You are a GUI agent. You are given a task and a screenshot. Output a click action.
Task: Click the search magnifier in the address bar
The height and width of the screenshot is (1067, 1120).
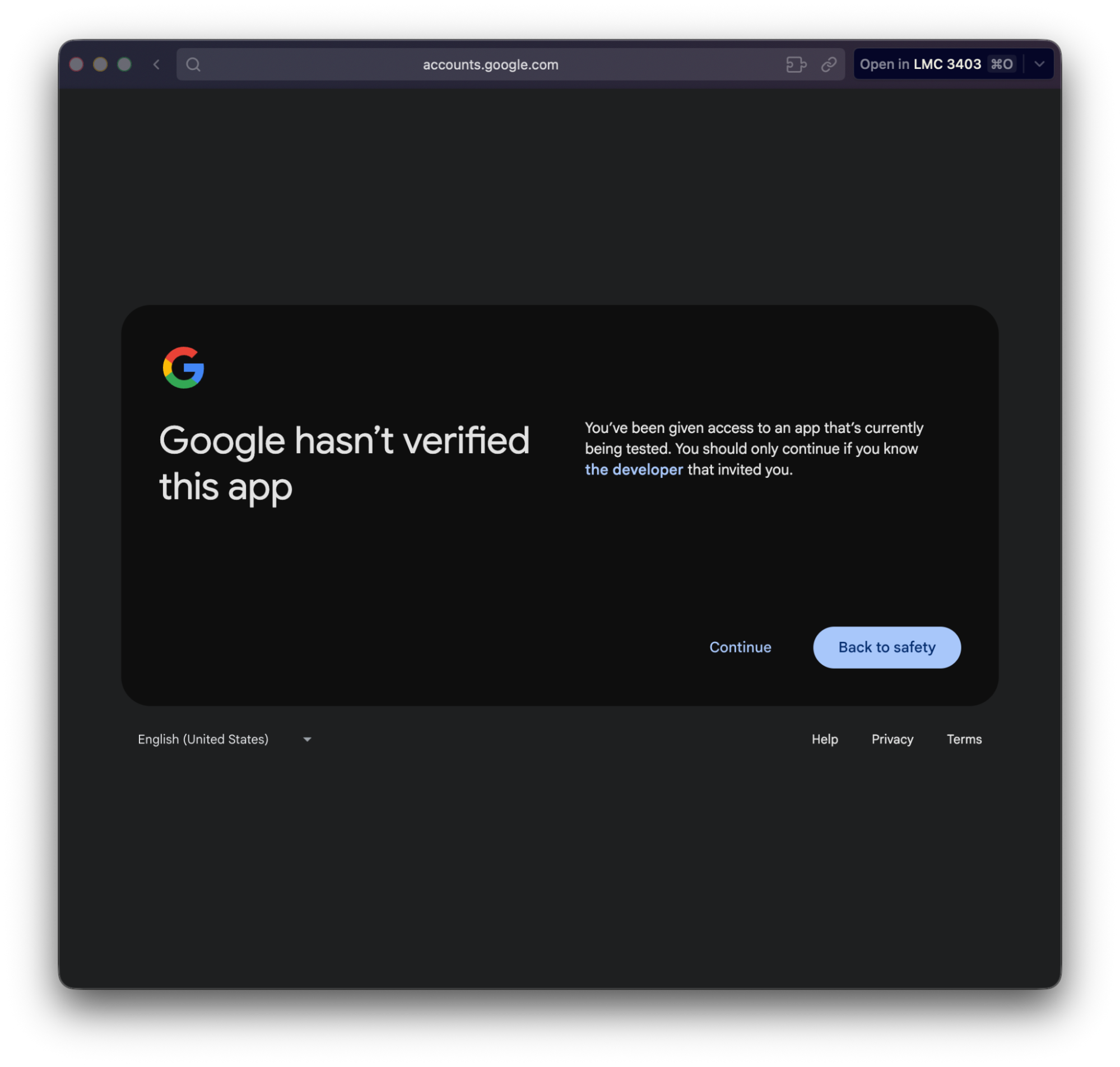click(193, 64)
